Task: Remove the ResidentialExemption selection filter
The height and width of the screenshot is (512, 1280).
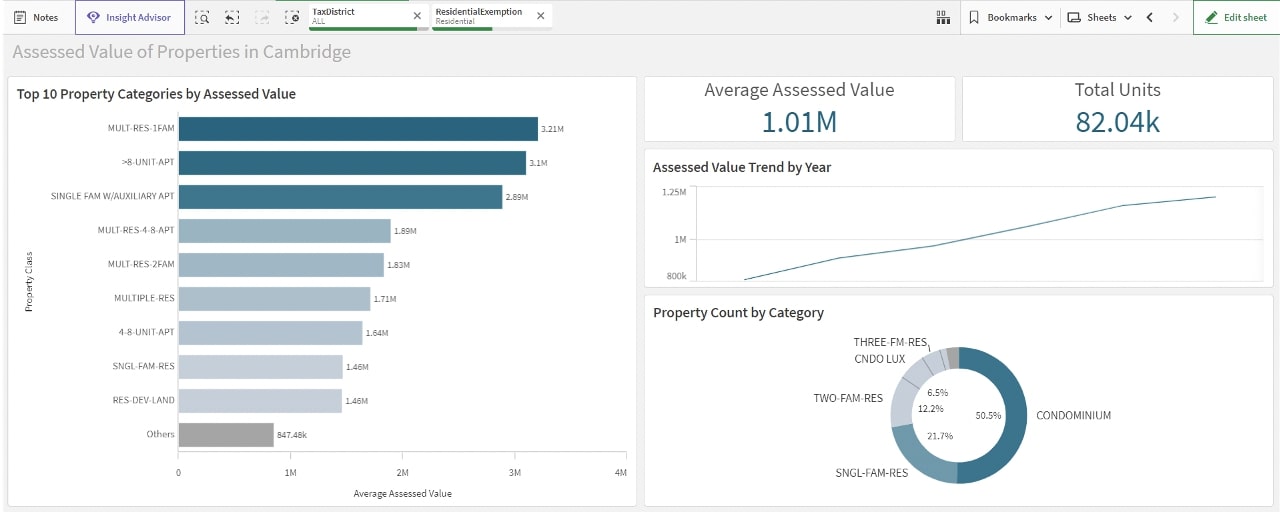Action: pyautogui.click(x=541, y=16)
